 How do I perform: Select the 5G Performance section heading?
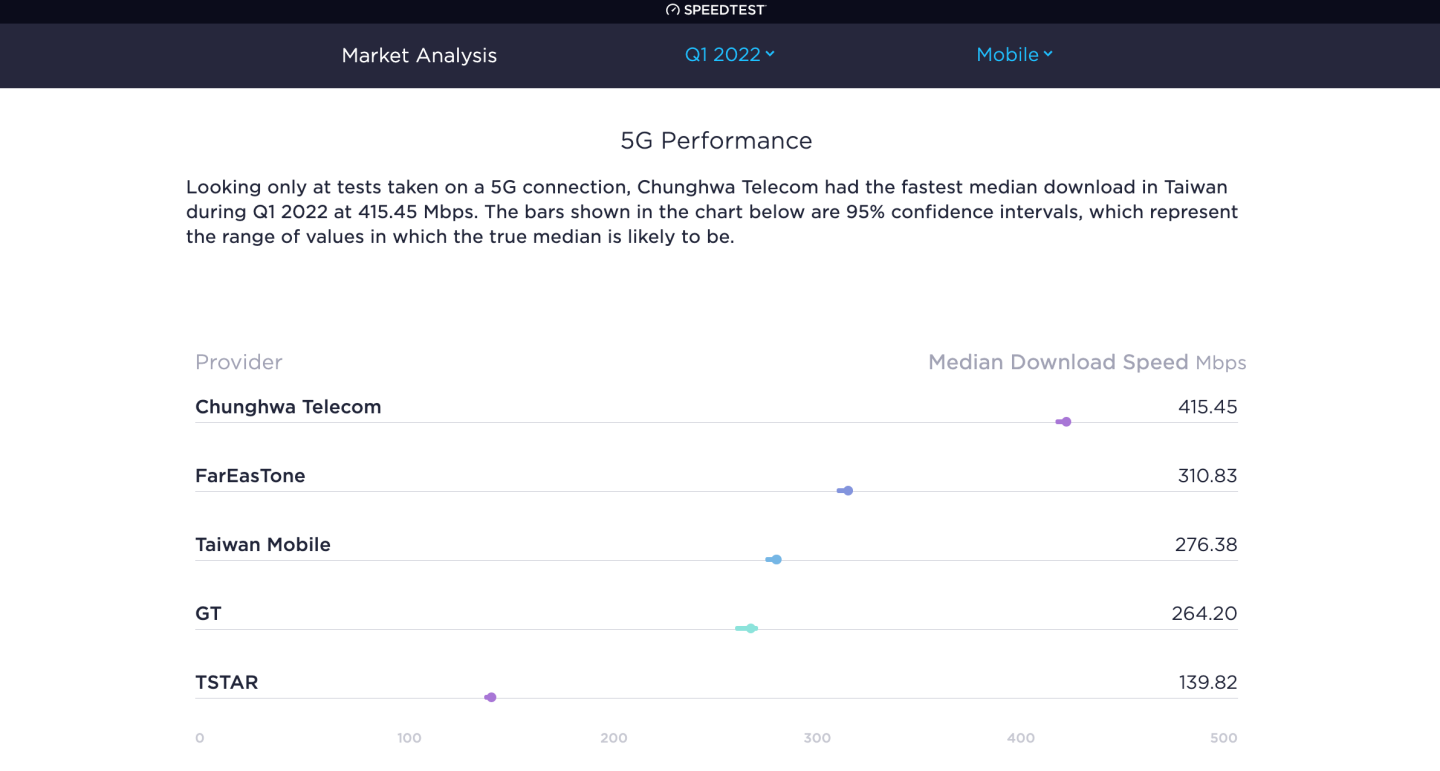pyautogui.click(x=717, y=140)
